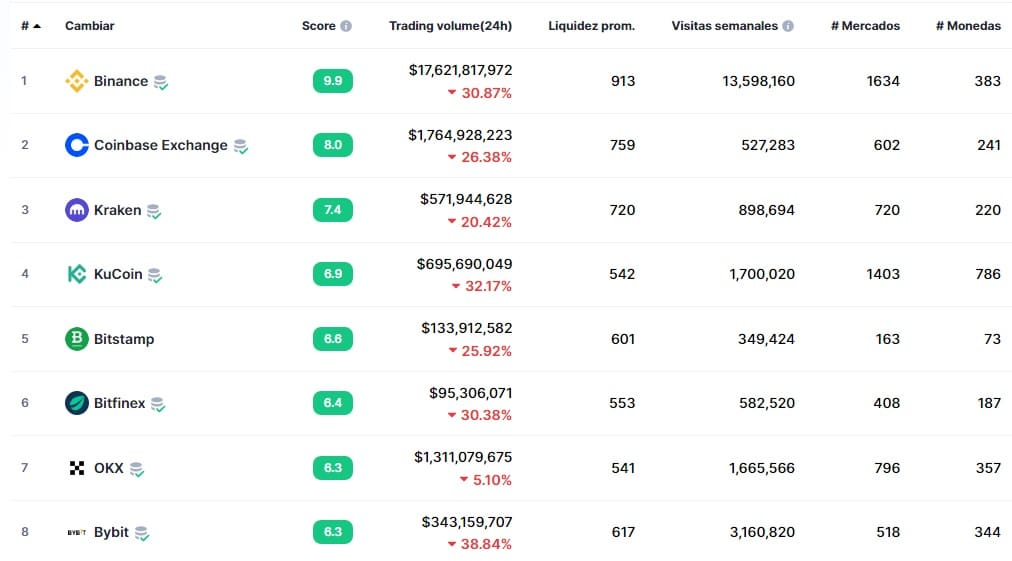Click coins count 786 for KuCoin
The height and width of the screenshot is (561, 1012).
(x=988, y=274)
